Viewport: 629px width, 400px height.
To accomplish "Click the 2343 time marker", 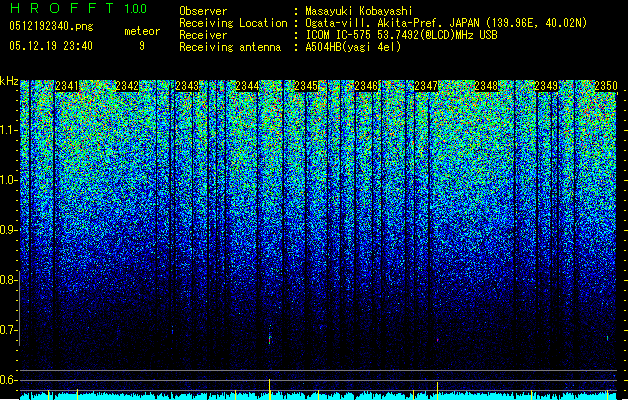I will coord(187,86).
